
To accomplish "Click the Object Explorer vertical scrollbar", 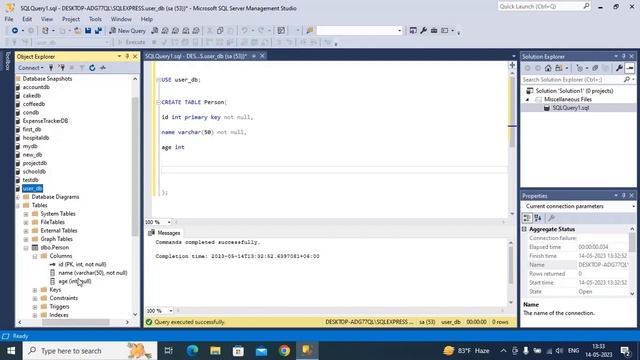I will [135, 167].
